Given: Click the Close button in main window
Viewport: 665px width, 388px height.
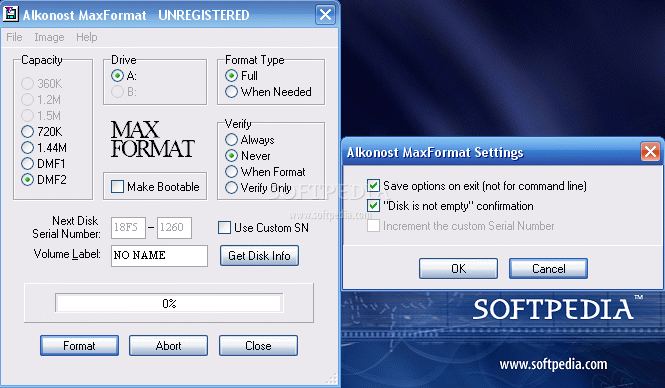Looking at the screenshot, I should (258, 346).
